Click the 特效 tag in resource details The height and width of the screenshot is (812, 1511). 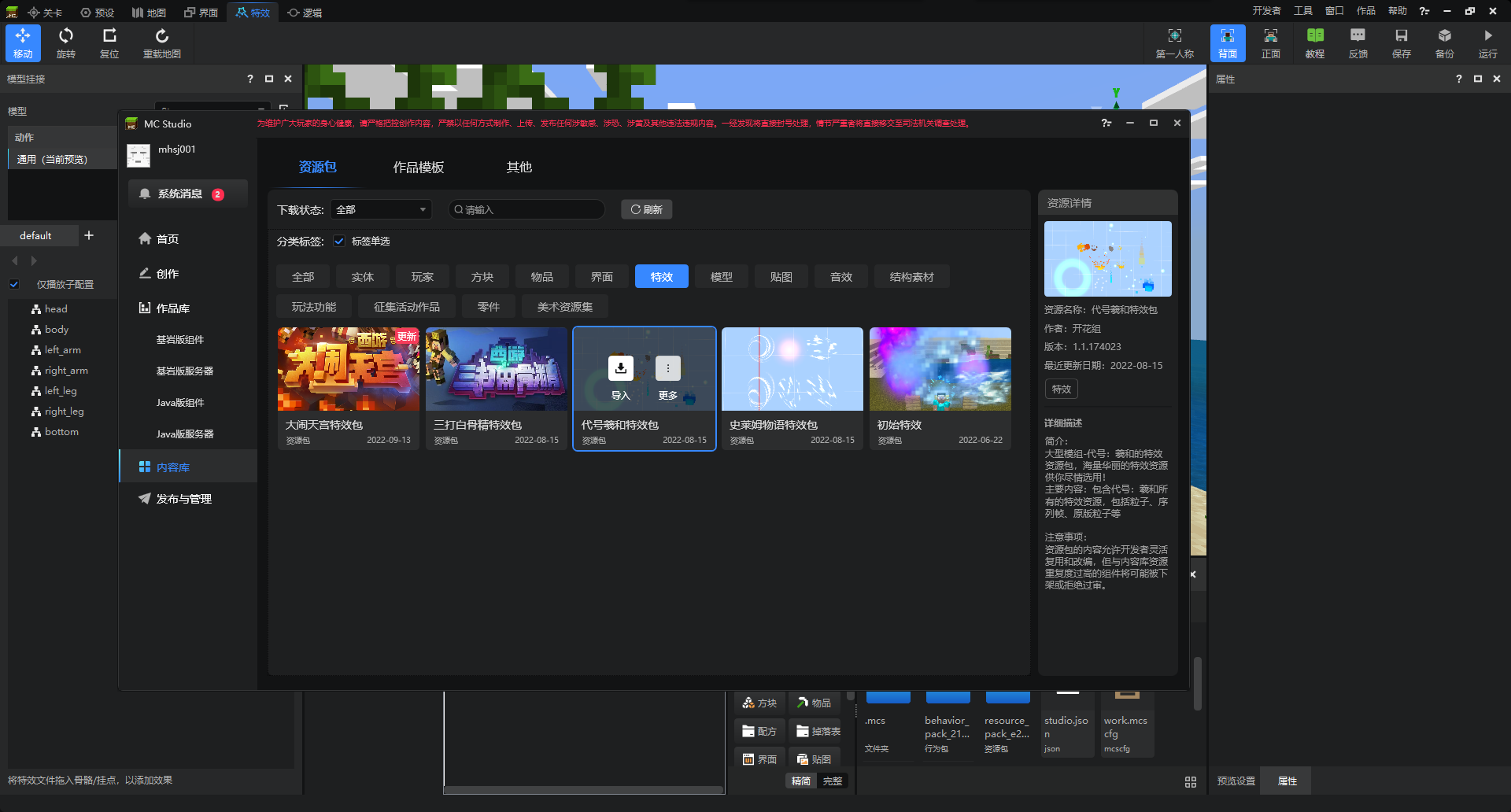[1062, 389]
